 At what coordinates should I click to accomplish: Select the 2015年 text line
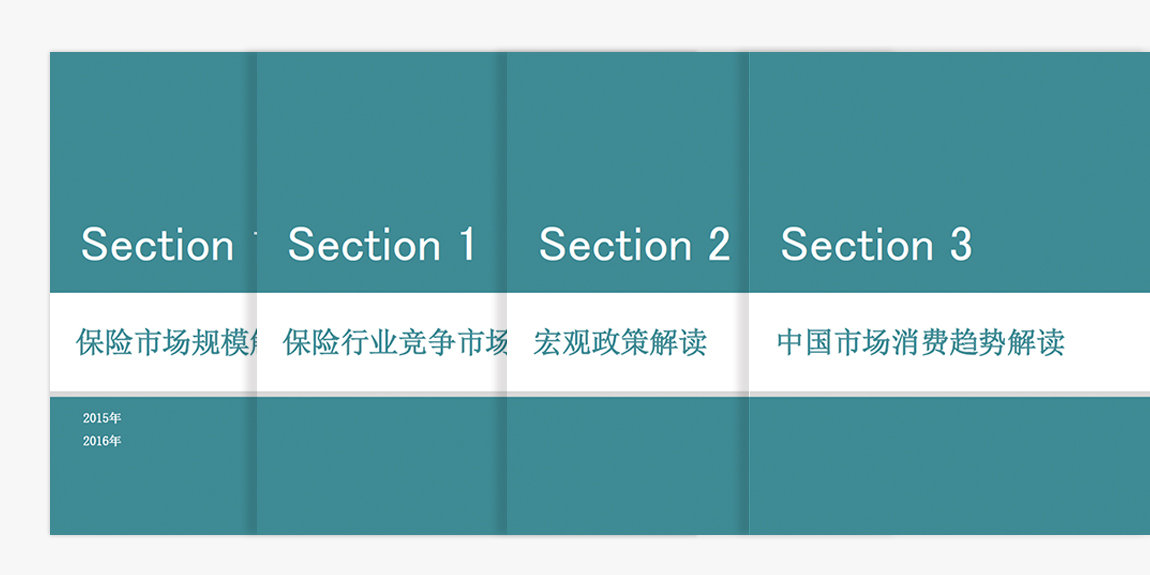point(102,418)
